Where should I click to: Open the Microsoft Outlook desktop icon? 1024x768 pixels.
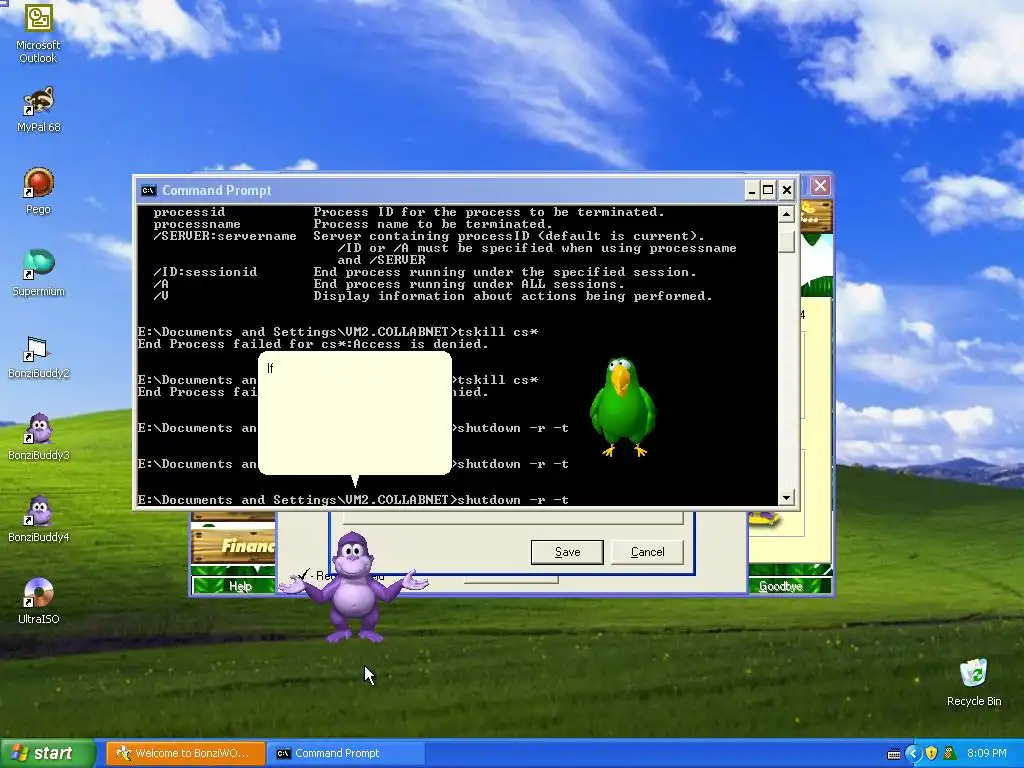(38, 33)
